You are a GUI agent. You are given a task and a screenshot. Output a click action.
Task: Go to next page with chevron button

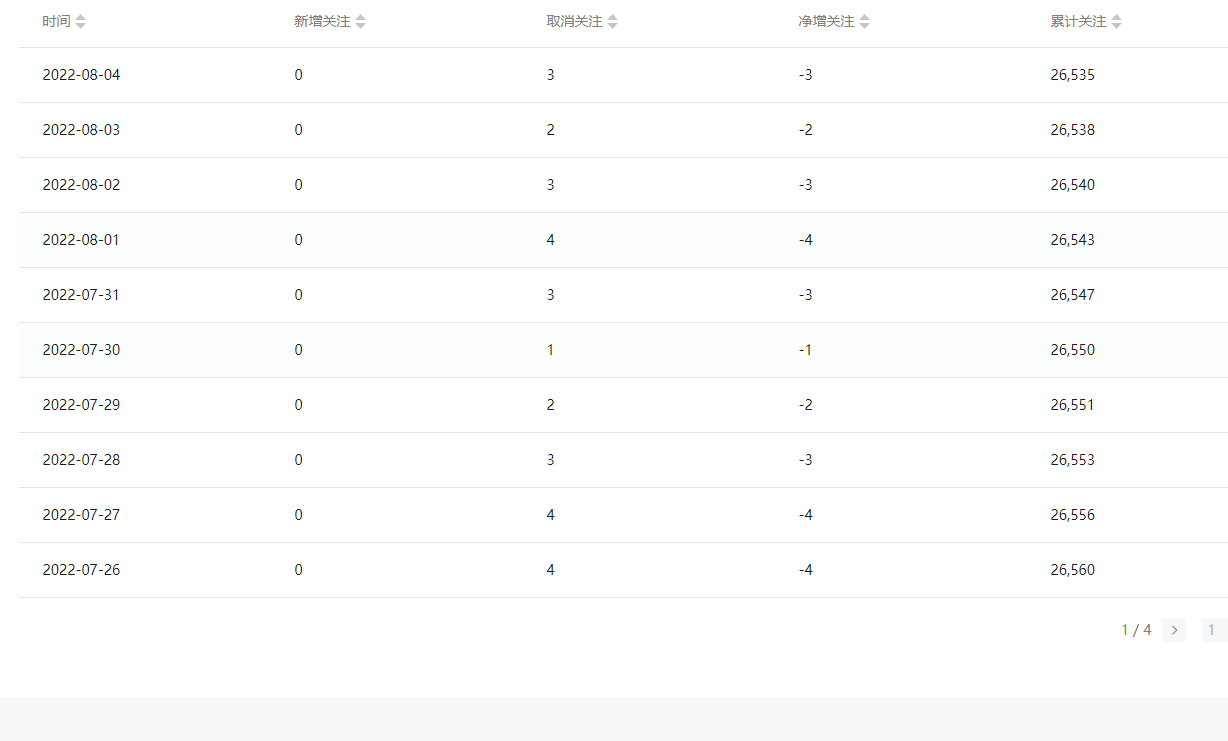pos(1174,630)
